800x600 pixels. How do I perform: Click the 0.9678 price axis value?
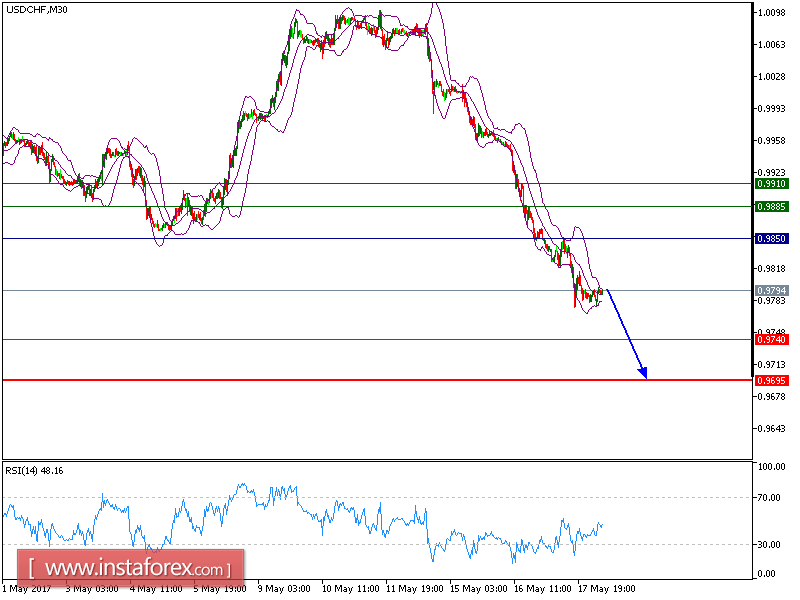click(x=771, y=396)
